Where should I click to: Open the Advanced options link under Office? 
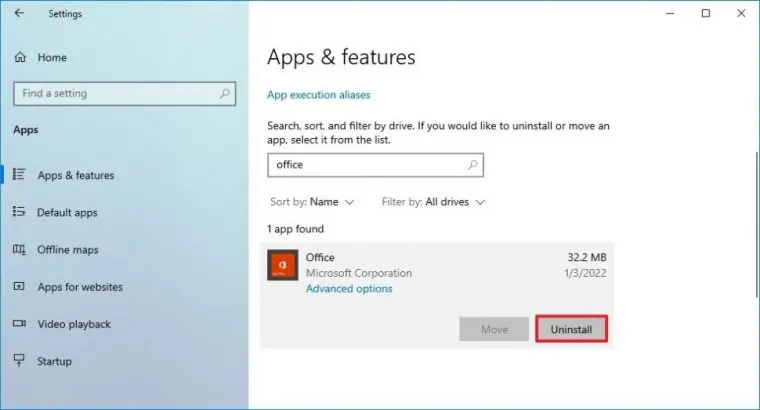click(349, 289)
